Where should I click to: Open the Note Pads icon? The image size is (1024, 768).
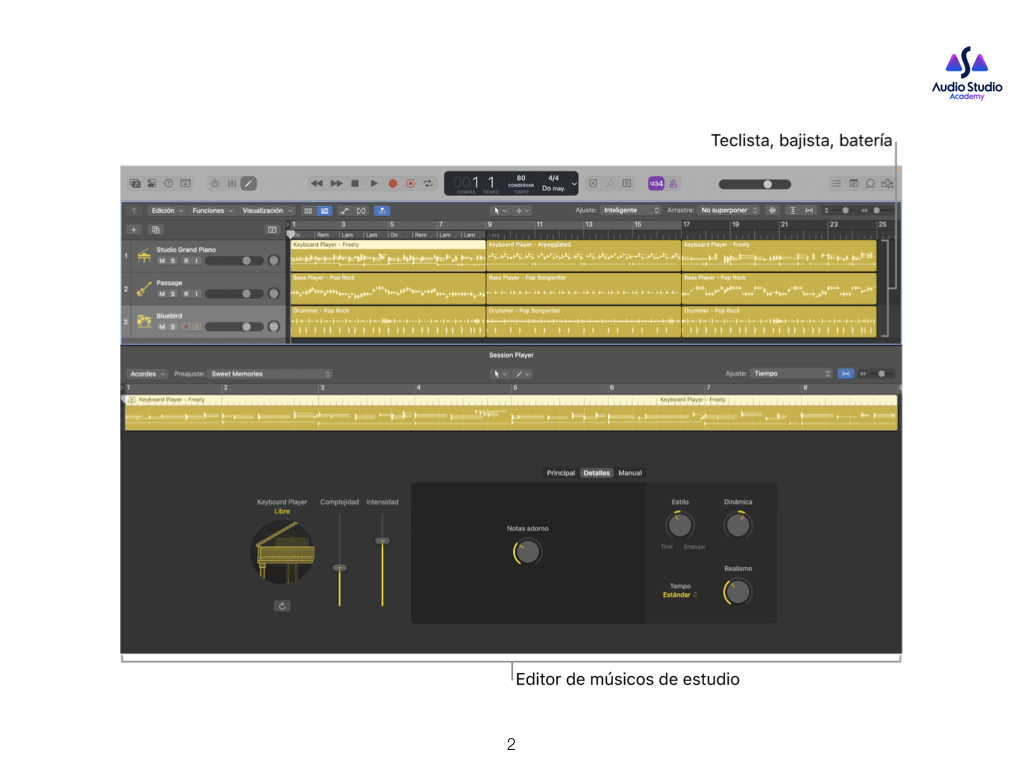[x=854, y=184]
